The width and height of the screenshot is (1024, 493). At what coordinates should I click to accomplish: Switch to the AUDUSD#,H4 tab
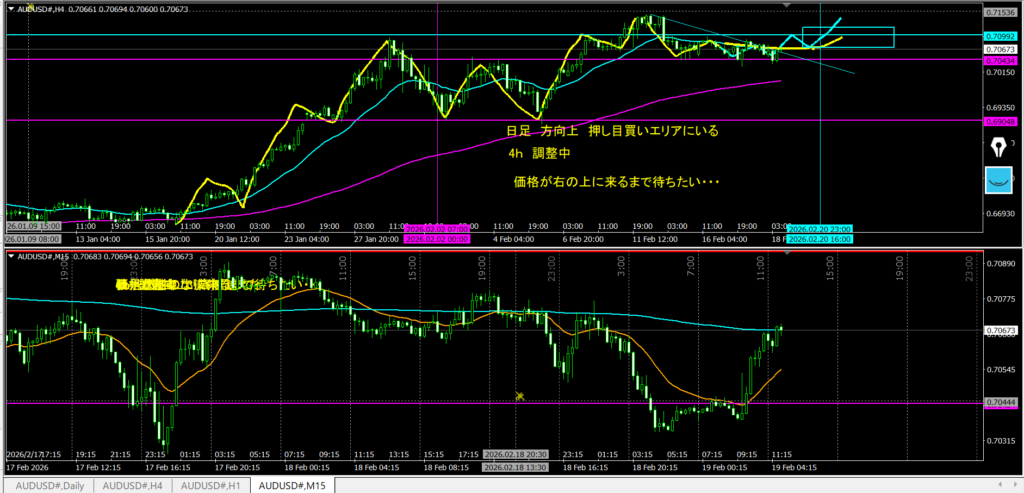131,485
